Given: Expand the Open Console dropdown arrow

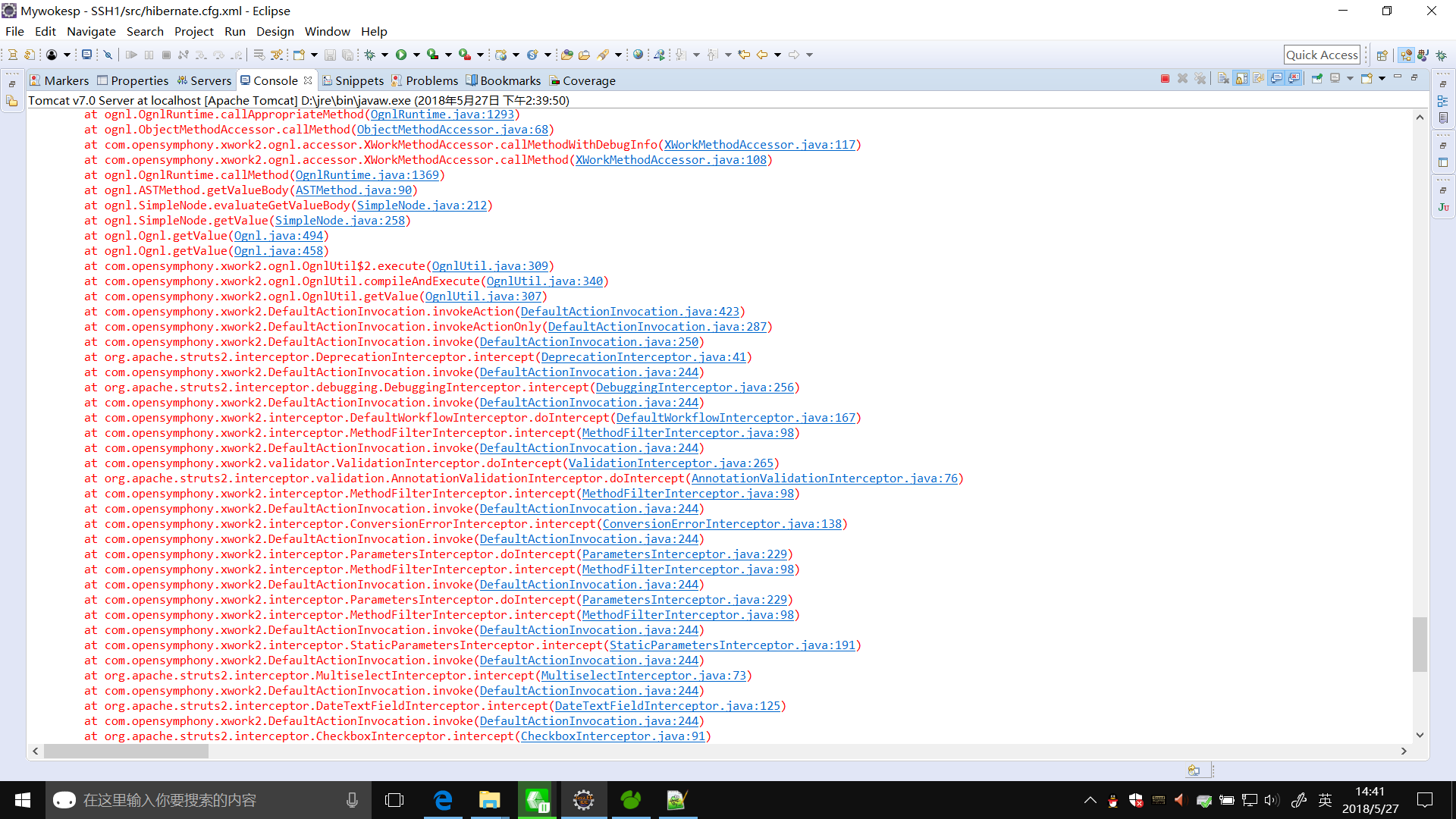Looking at the screenshot, I should click(1382, 79).
